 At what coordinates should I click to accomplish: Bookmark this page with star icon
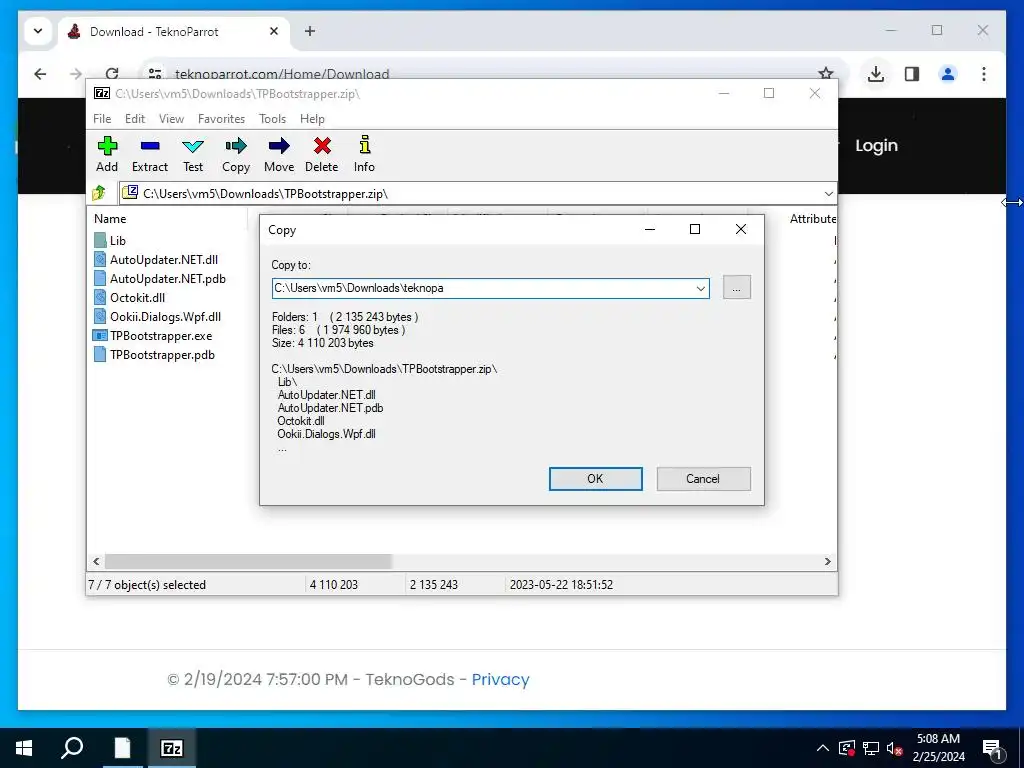coord(825,73)
